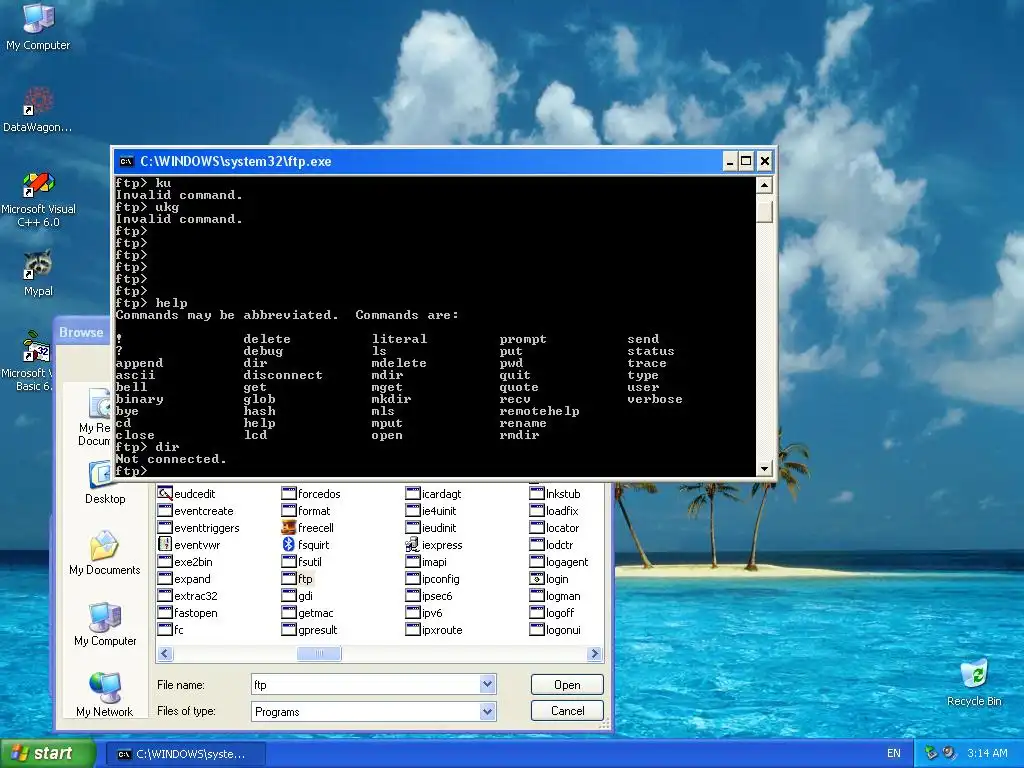This screenshot has width=1024, height=768.
Task: Open the File name dropdown arrow
Action: 487,684
